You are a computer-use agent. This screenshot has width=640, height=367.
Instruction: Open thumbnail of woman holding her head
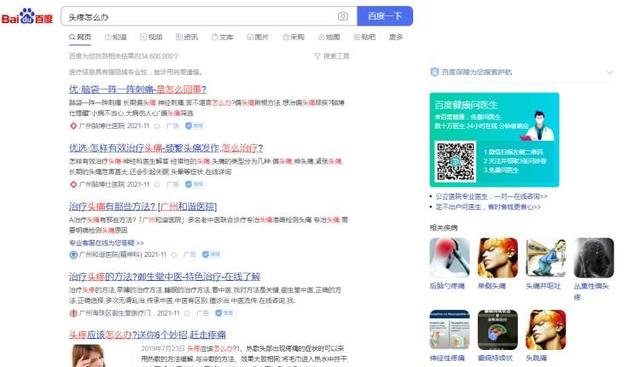[x=89, y=356]
